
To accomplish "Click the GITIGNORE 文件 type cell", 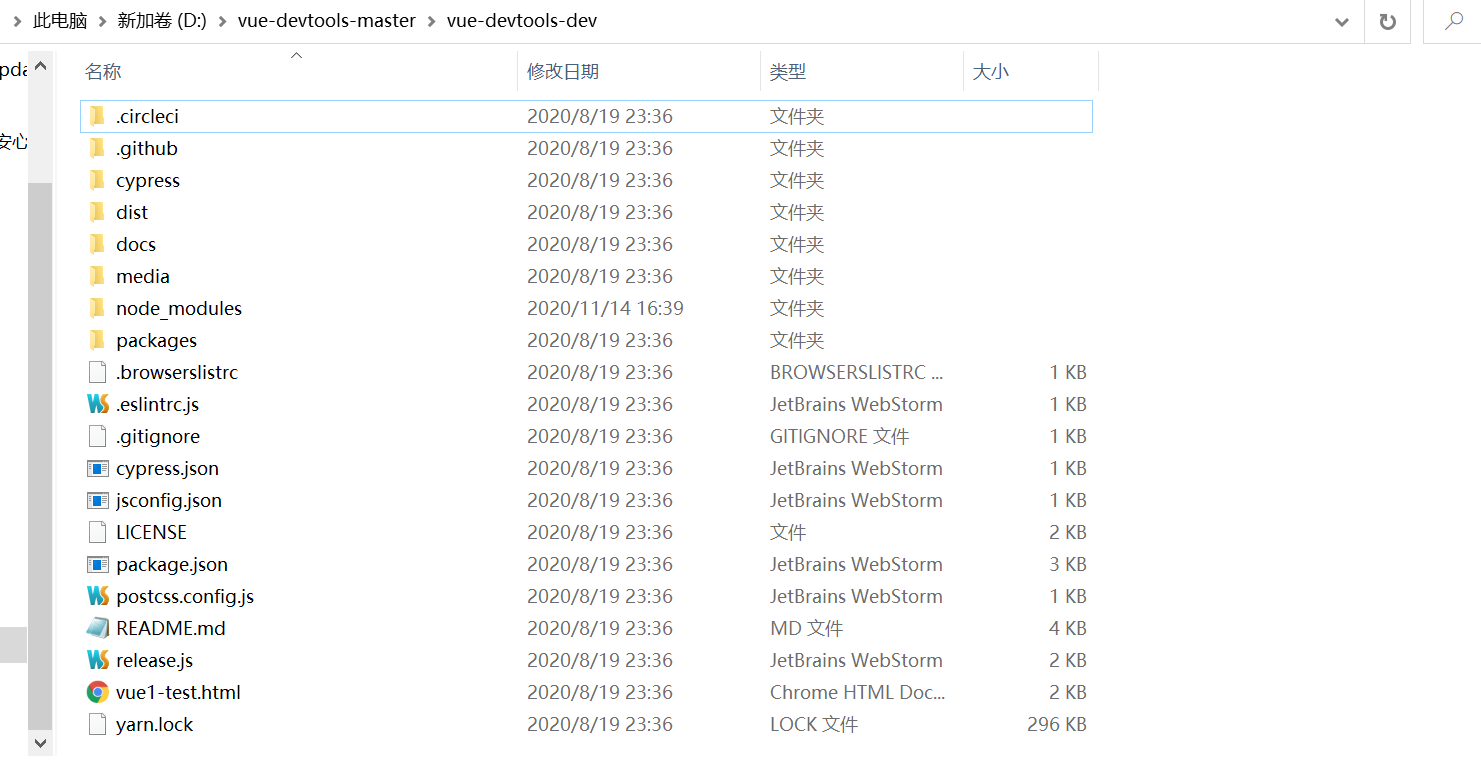I will (839, 436).
